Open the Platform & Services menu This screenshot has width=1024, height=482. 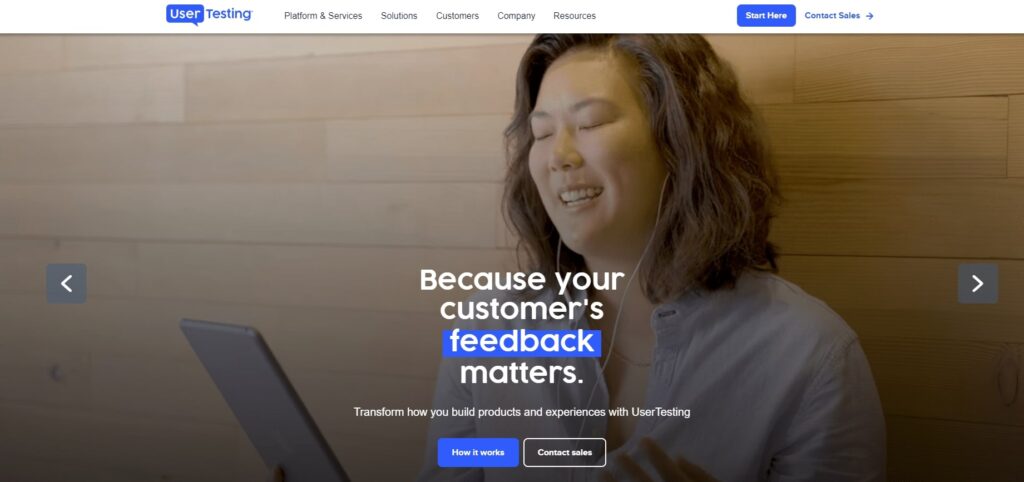(323, 16)
